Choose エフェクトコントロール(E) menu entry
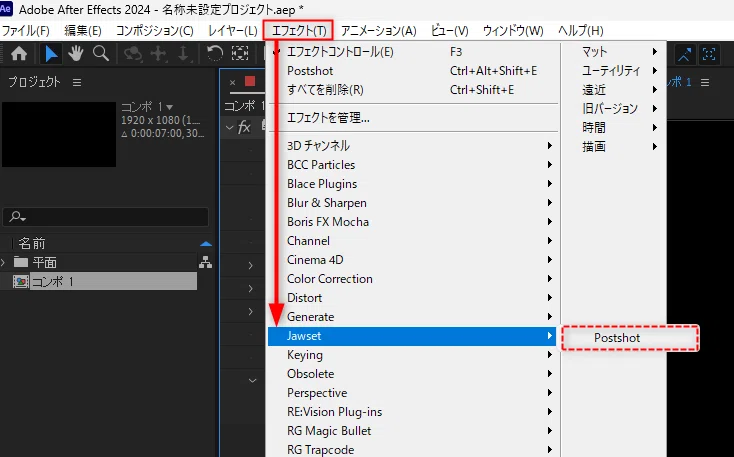Image resolution: width=734 pixels, height=457 pixels. (x=413, y=52)
